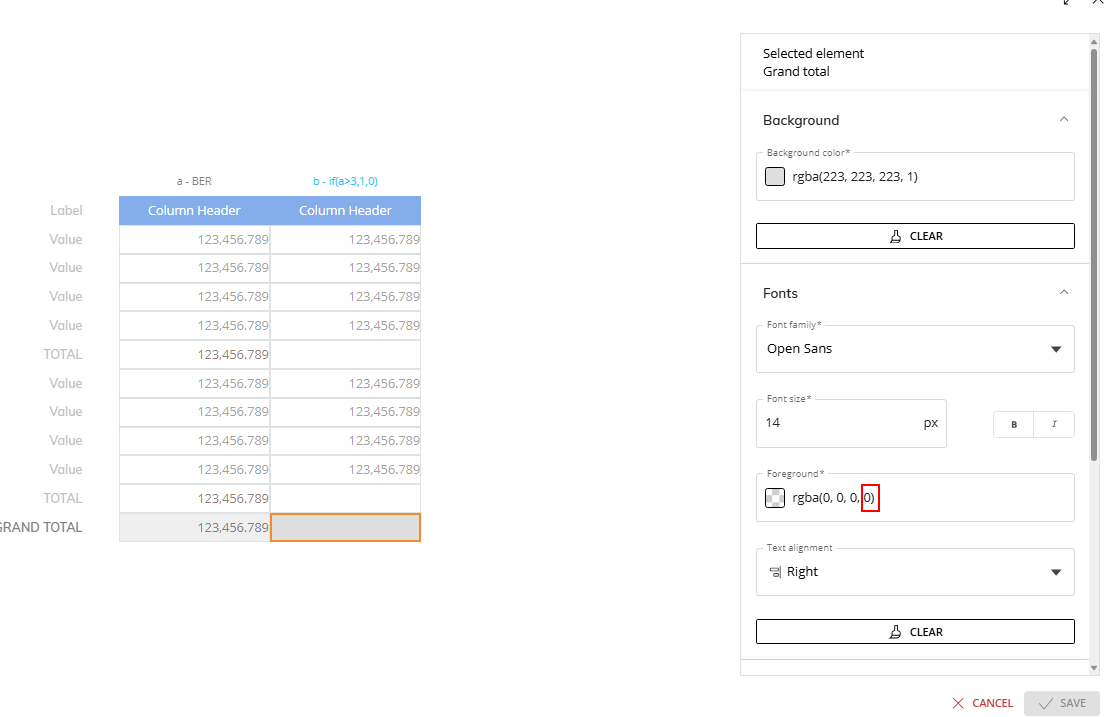
Task: Click the settings panel vertical scrollbar
Action: (x=1094, y=254)
